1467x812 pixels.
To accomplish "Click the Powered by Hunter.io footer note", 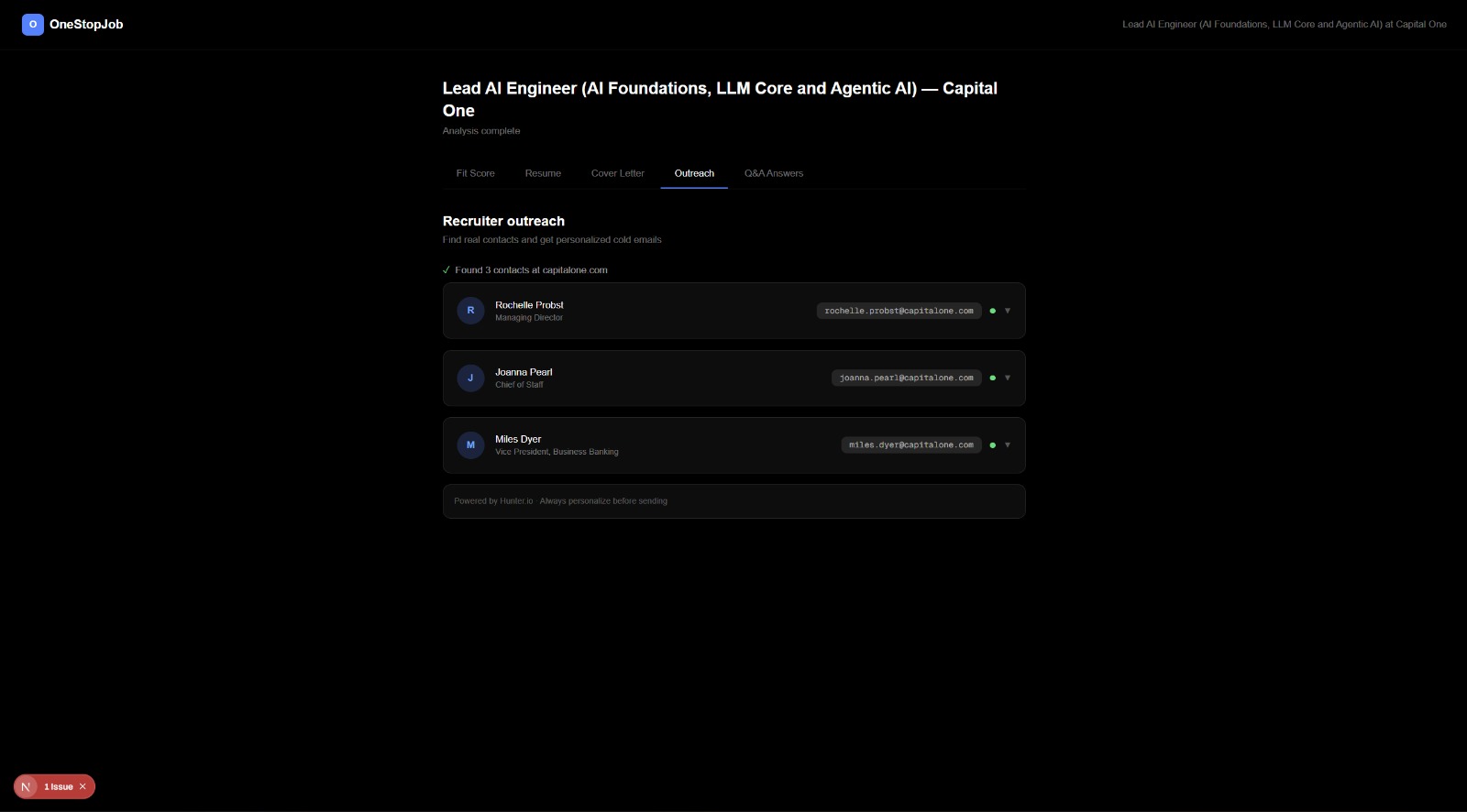I will point(560,501).
